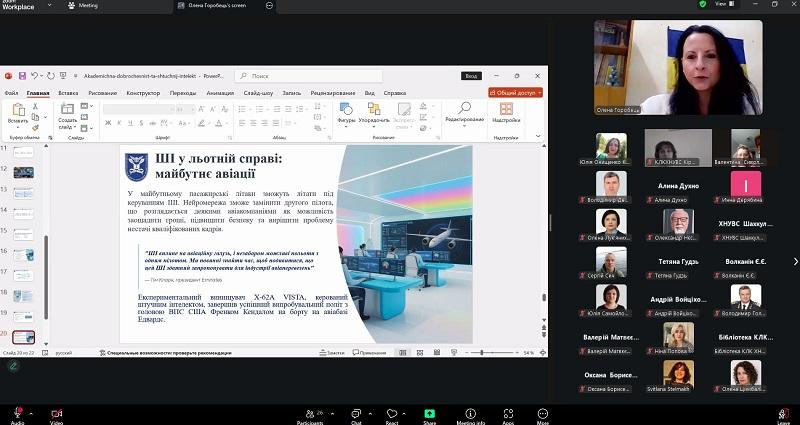800x425 pixels.
Task: Click the Поиск search box in PowerPoint
Action: (x=290, y=75)
